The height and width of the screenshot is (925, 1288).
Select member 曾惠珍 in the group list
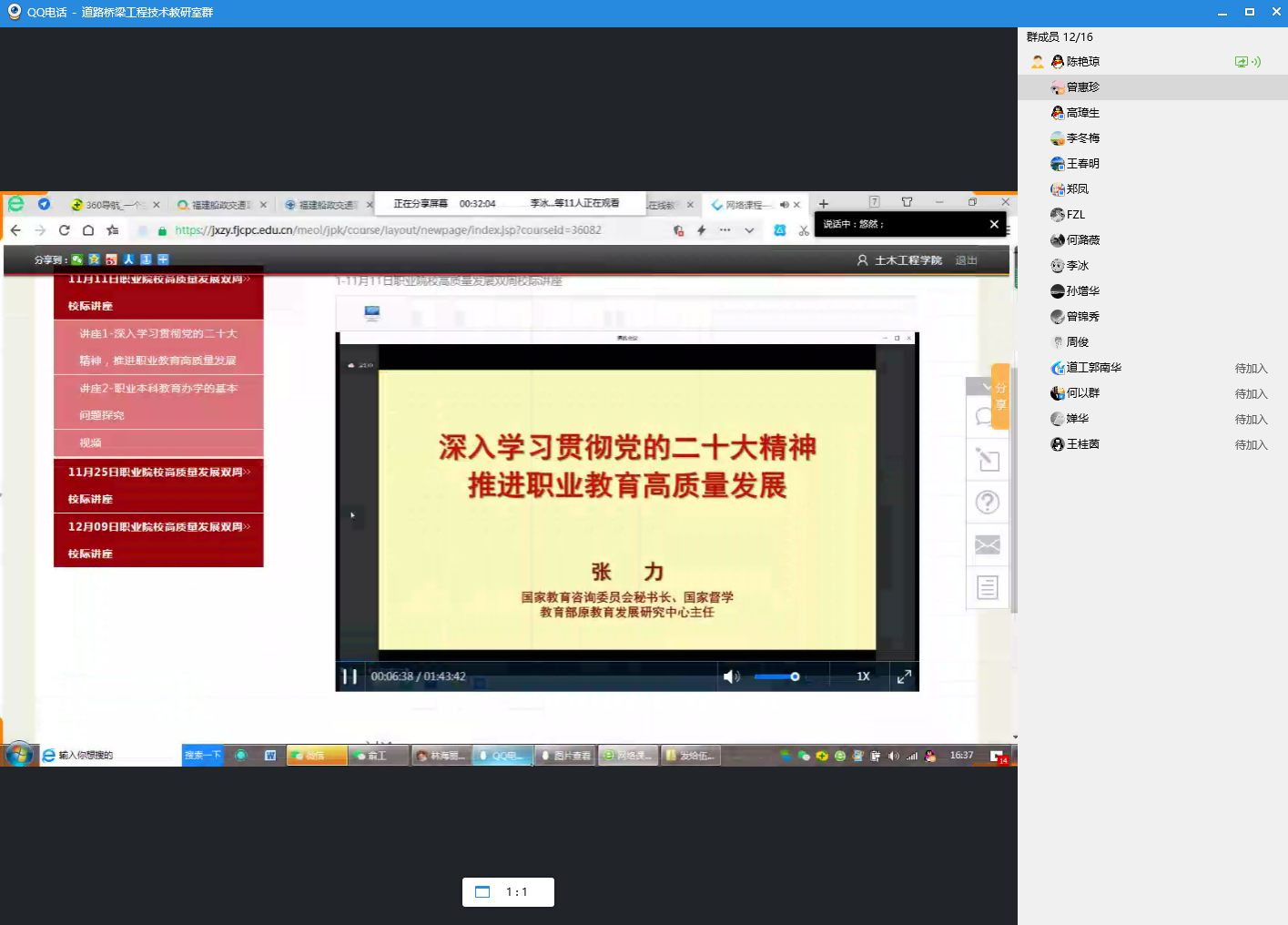coord(1082,87)
